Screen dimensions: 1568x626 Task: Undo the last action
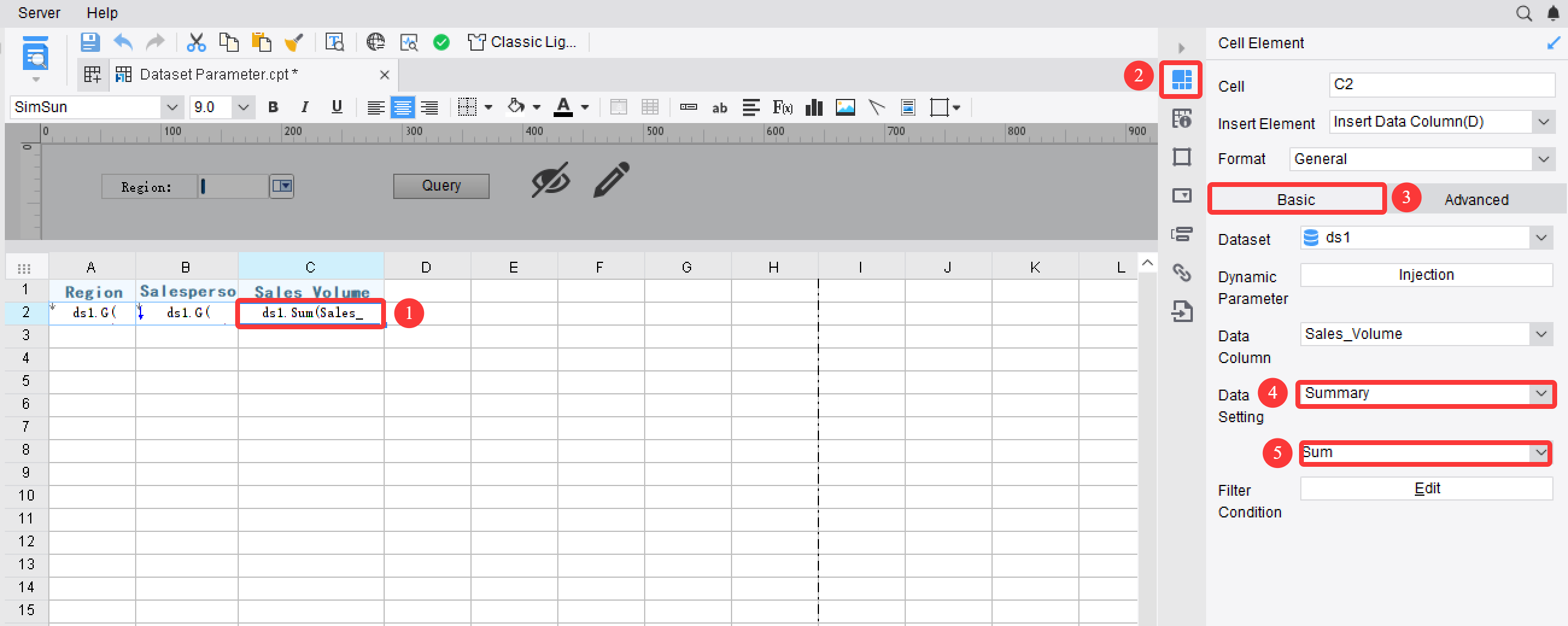click(123, 42)
